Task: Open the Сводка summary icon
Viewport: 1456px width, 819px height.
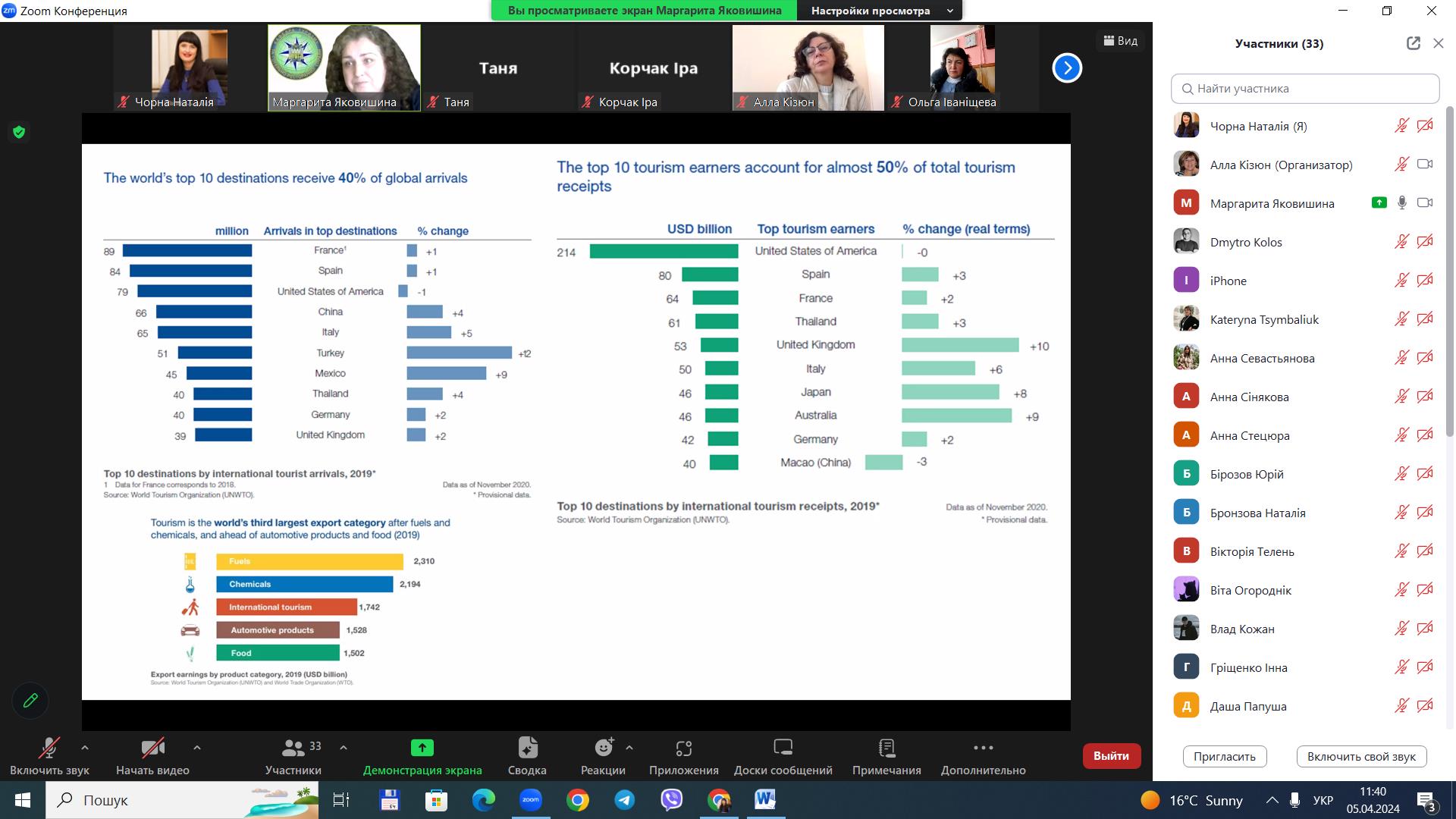Action: [527, 748]
